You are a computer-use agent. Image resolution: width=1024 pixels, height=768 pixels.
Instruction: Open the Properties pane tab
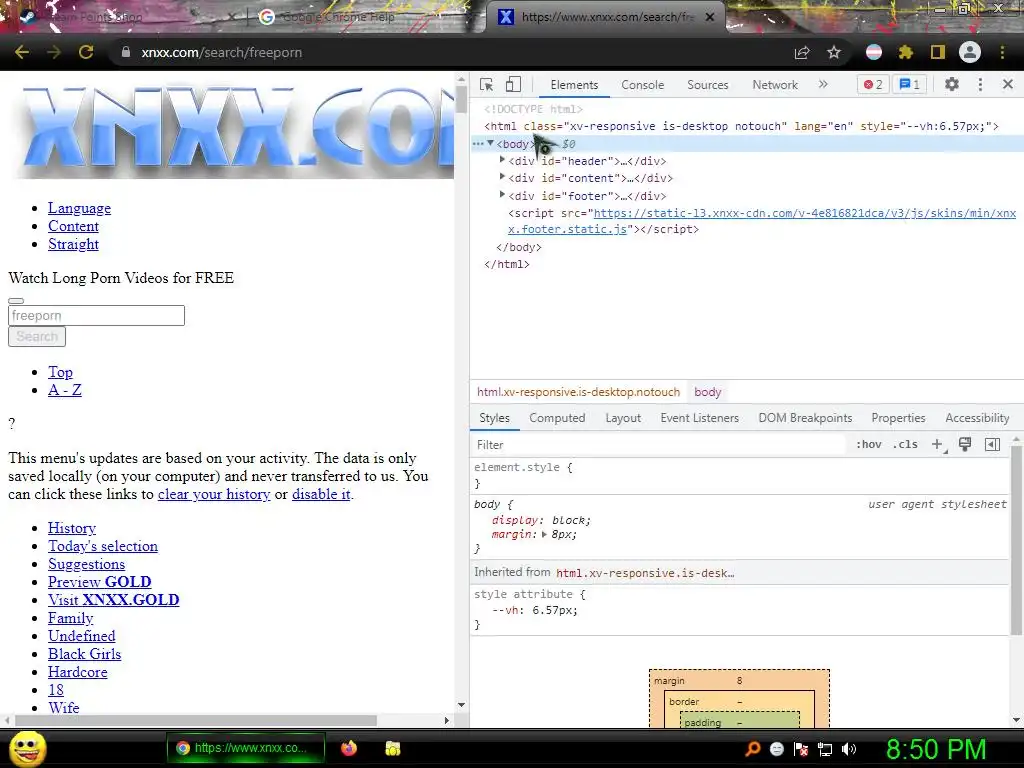click(x=898, y=418)
